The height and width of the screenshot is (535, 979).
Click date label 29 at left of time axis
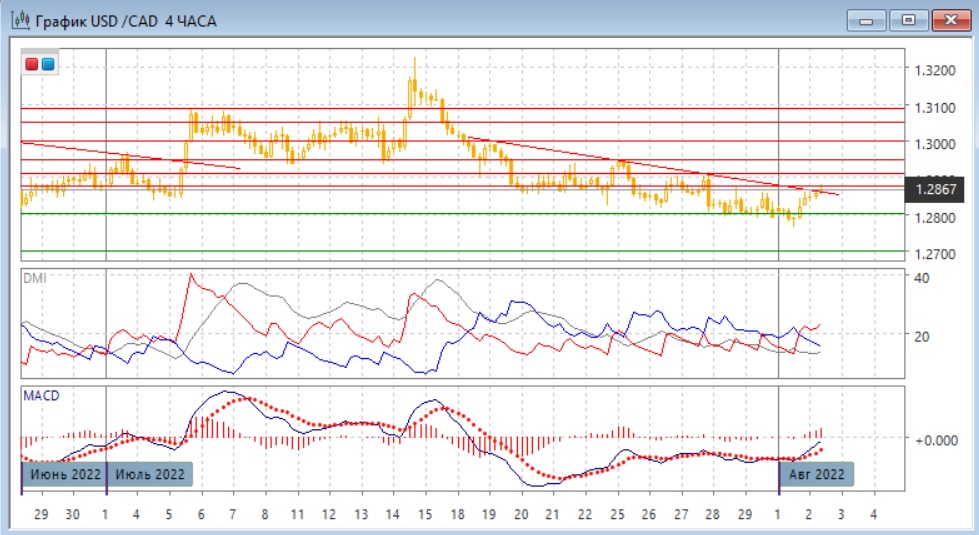point(41,513)
